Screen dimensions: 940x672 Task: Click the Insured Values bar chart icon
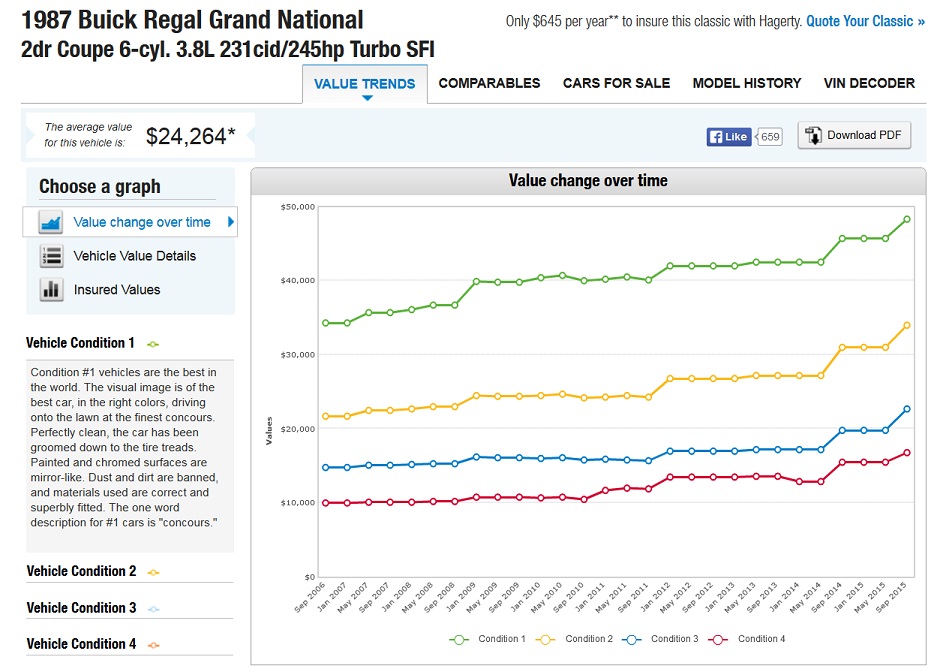pos(51,290)
